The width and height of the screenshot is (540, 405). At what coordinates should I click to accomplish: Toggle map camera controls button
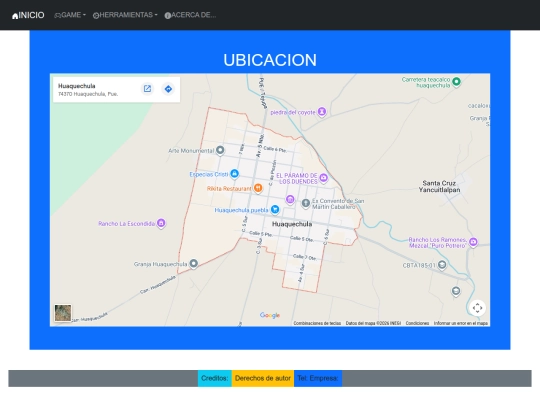pos(477,308)
